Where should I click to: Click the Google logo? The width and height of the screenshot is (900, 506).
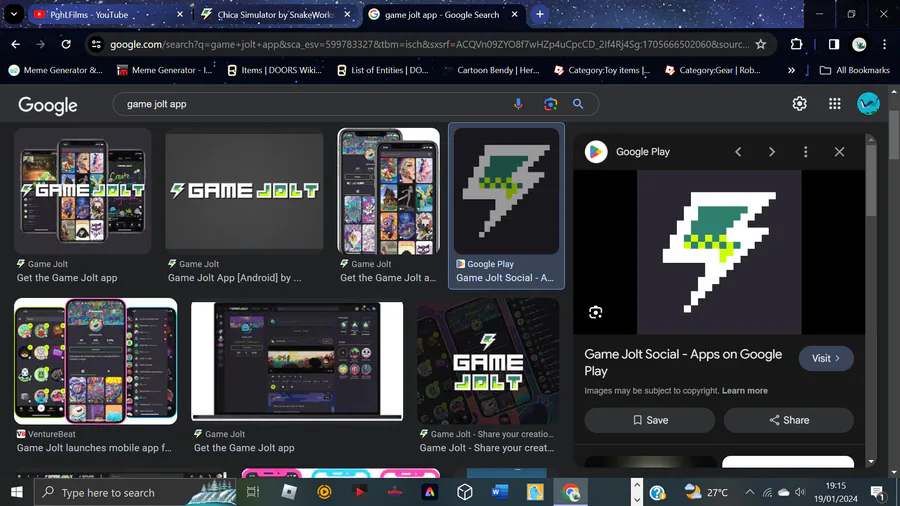click(x=48, y=105)
